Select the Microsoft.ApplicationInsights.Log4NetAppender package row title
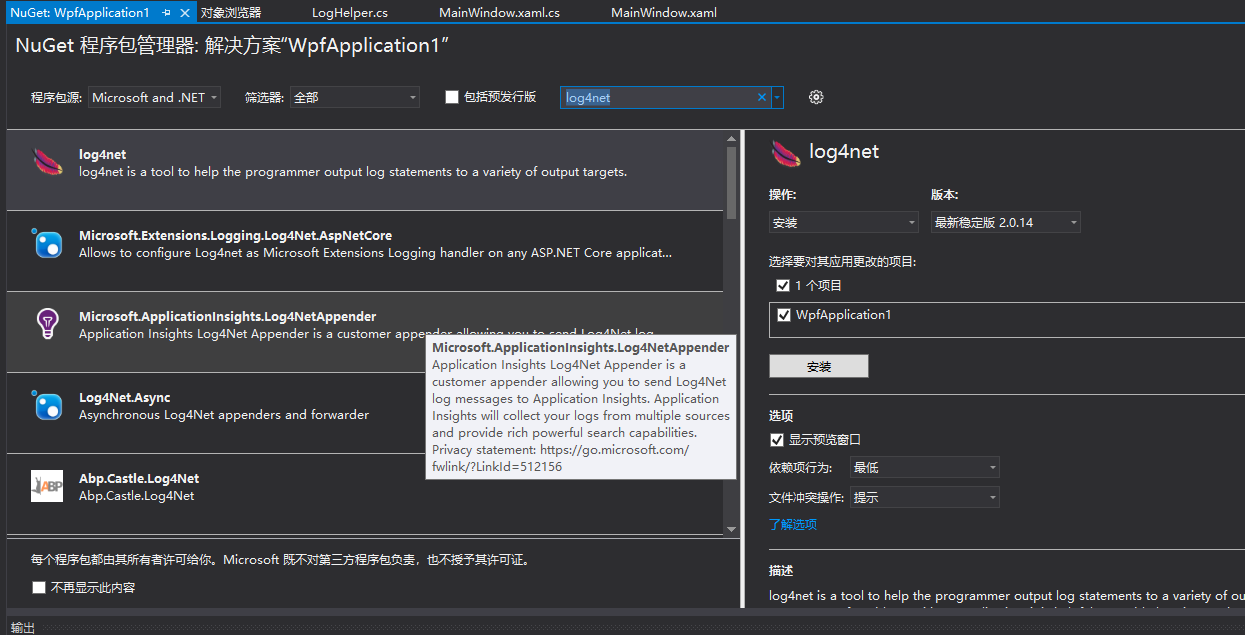This screenshot has width=1245, height=635. [228, 316]
